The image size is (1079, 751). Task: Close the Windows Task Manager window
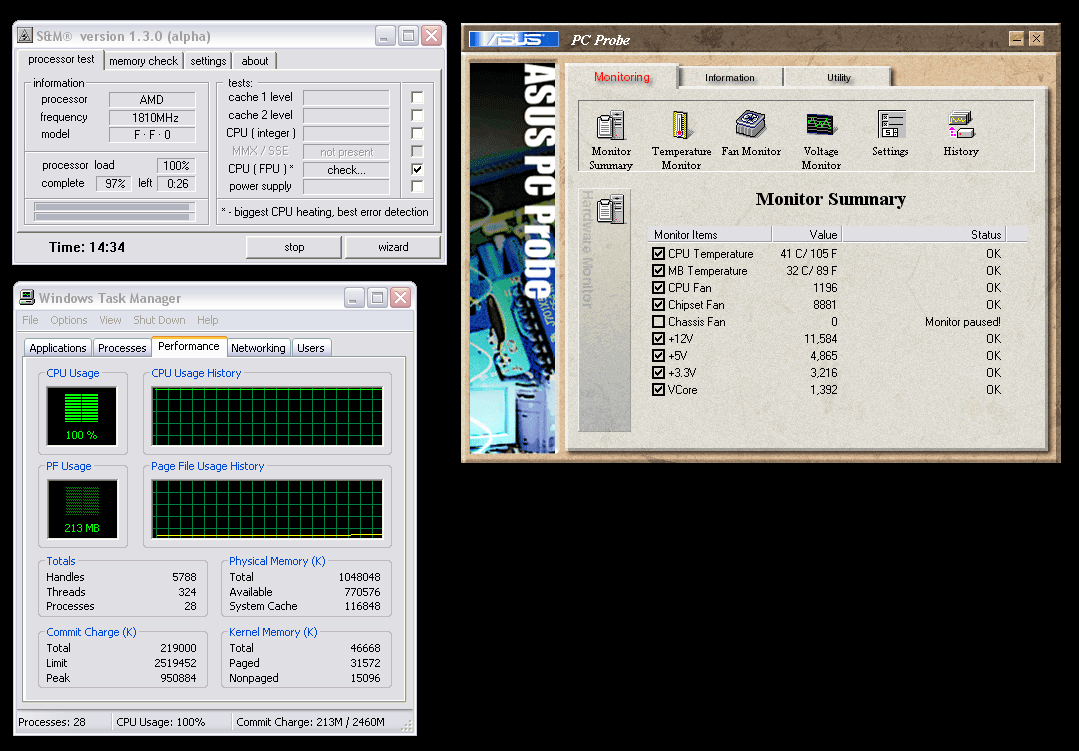(x=400, y=297)
